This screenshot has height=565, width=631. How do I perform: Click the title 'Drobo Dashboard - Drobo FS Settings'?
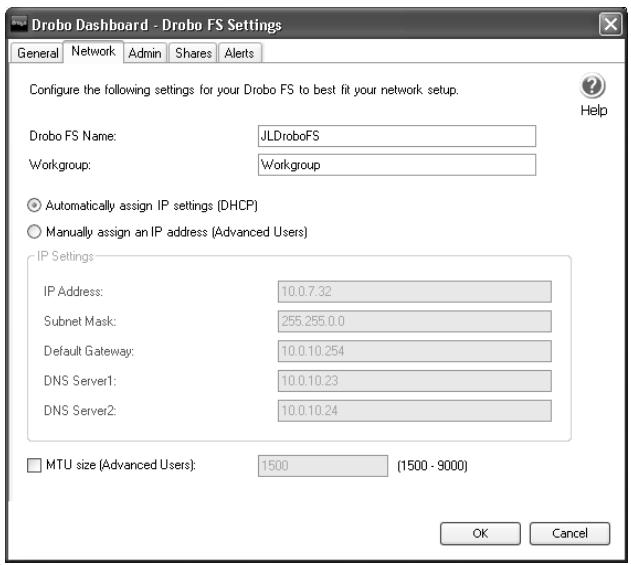tap(157, 25)
